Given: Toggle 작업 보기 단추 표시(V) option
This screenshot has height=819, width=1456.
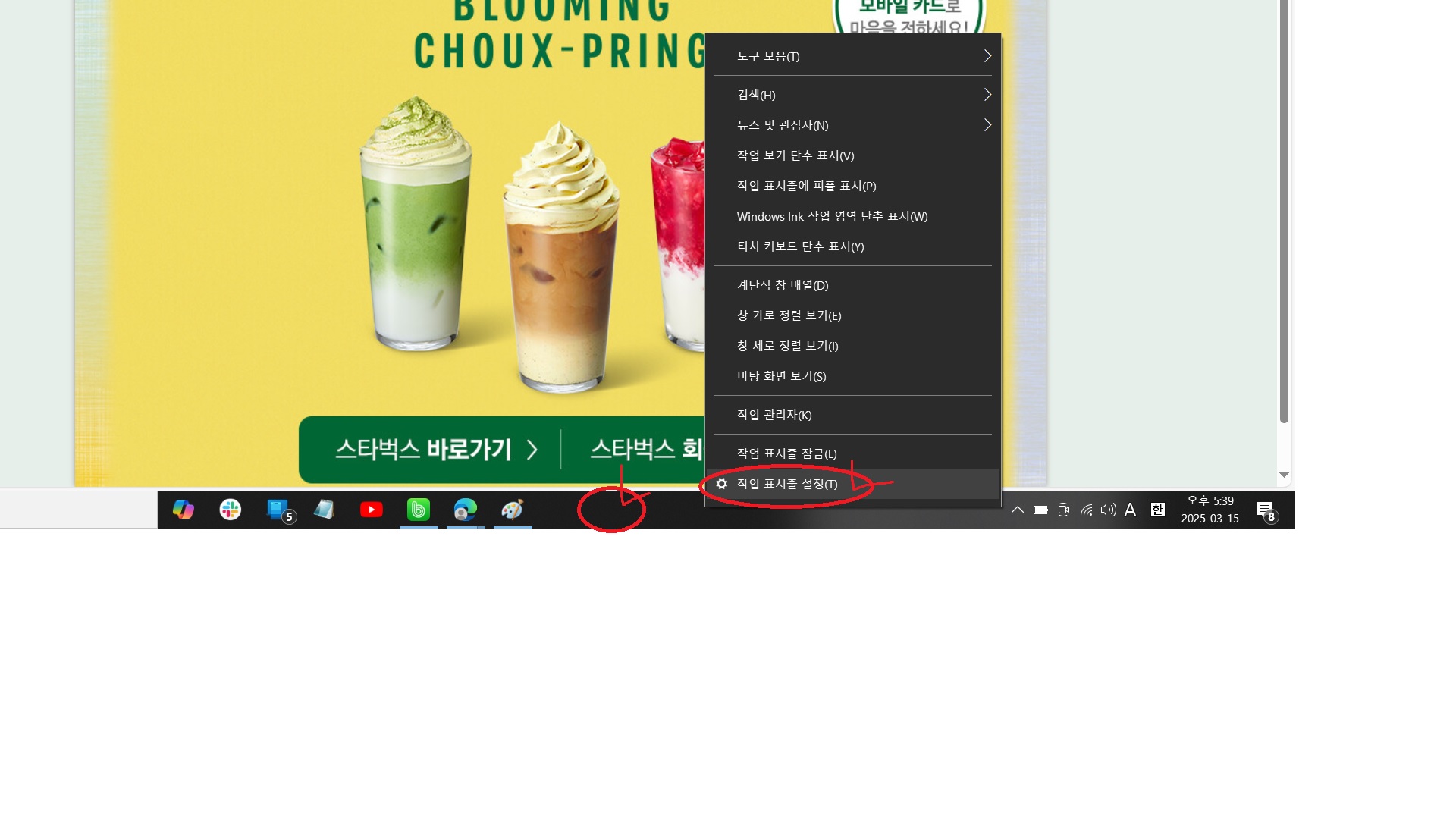Looking at the screenshot, I should click(795, 155).
